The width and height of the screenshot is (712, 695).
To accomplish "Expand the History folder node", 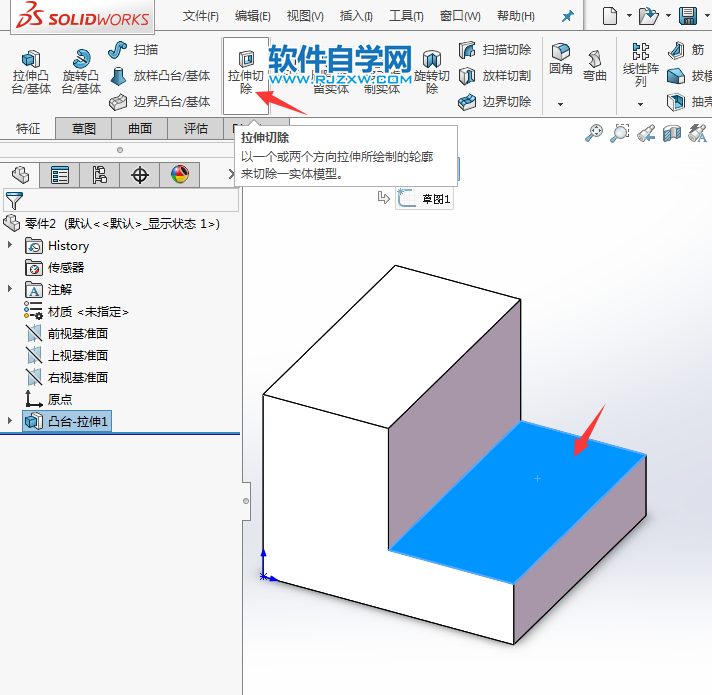I will point(10,245).
